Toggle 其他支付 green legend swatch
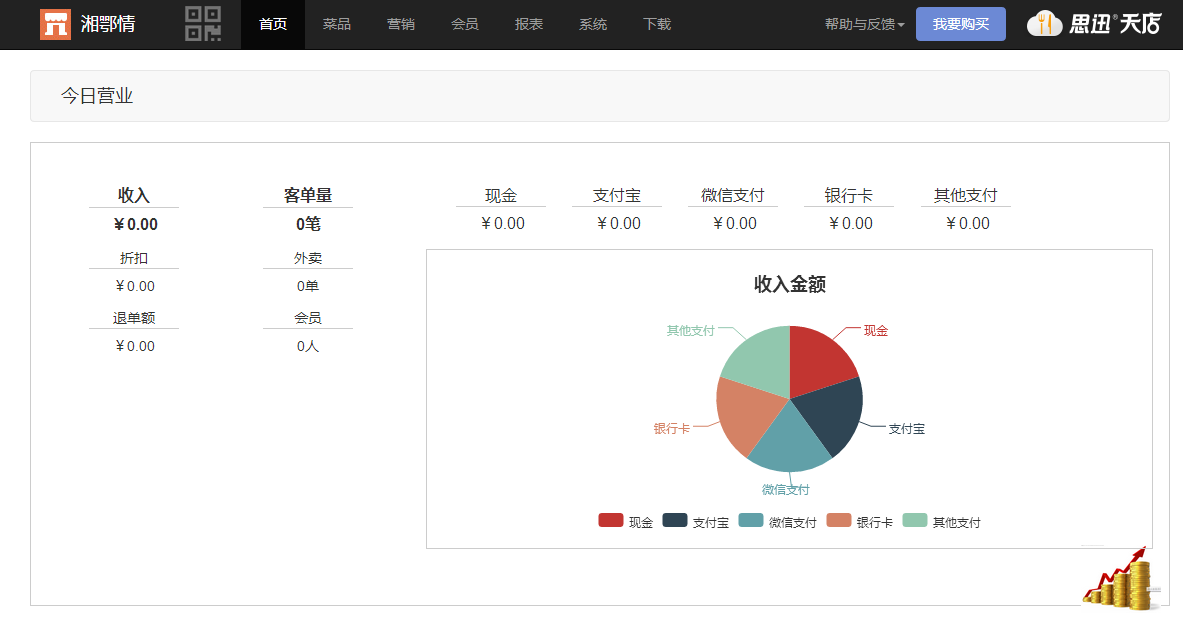Viewport: 1183px width, 635px height. point(914,520)
